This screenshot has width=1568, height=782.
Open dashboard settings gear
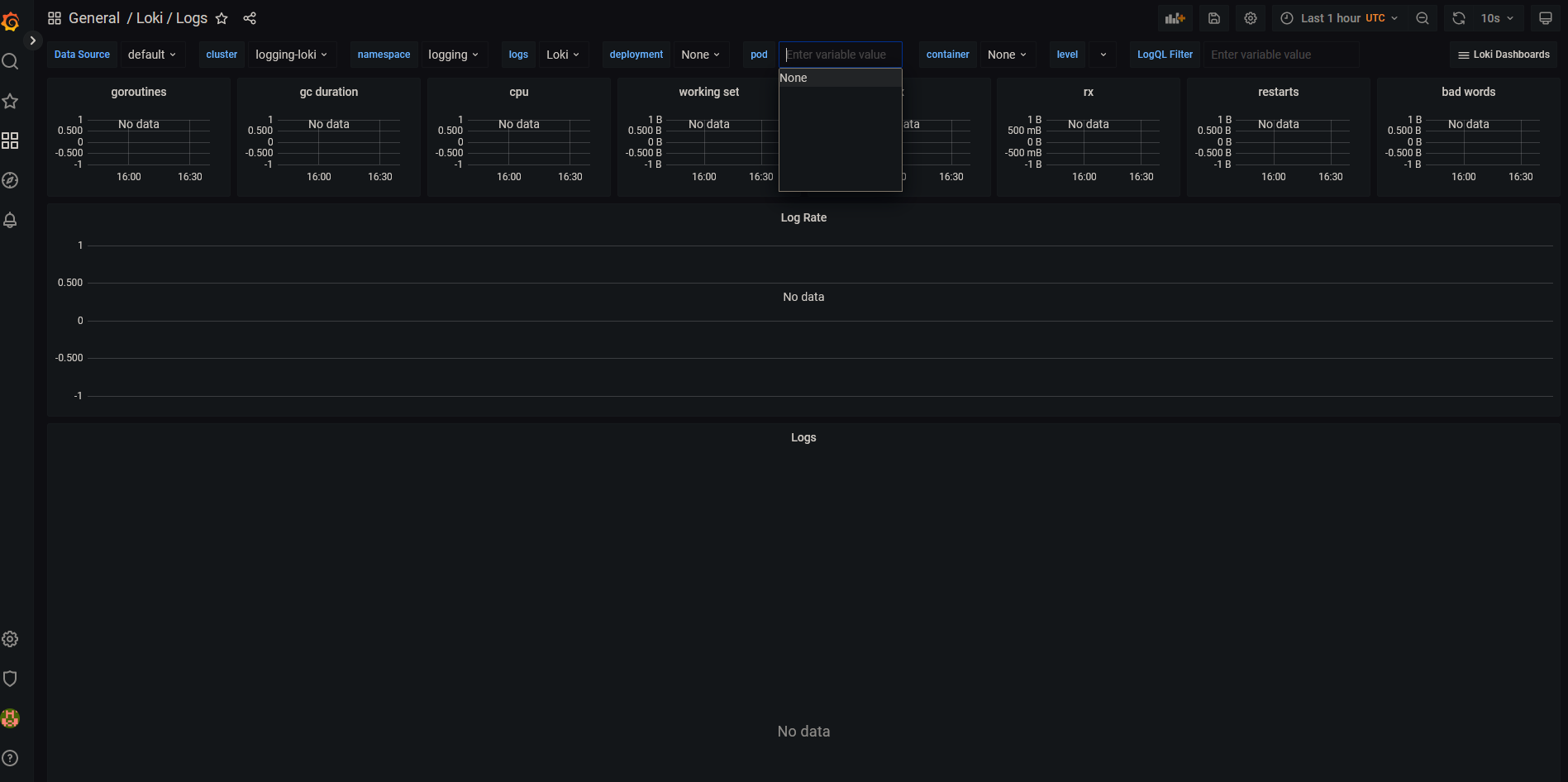[1250, 17]
